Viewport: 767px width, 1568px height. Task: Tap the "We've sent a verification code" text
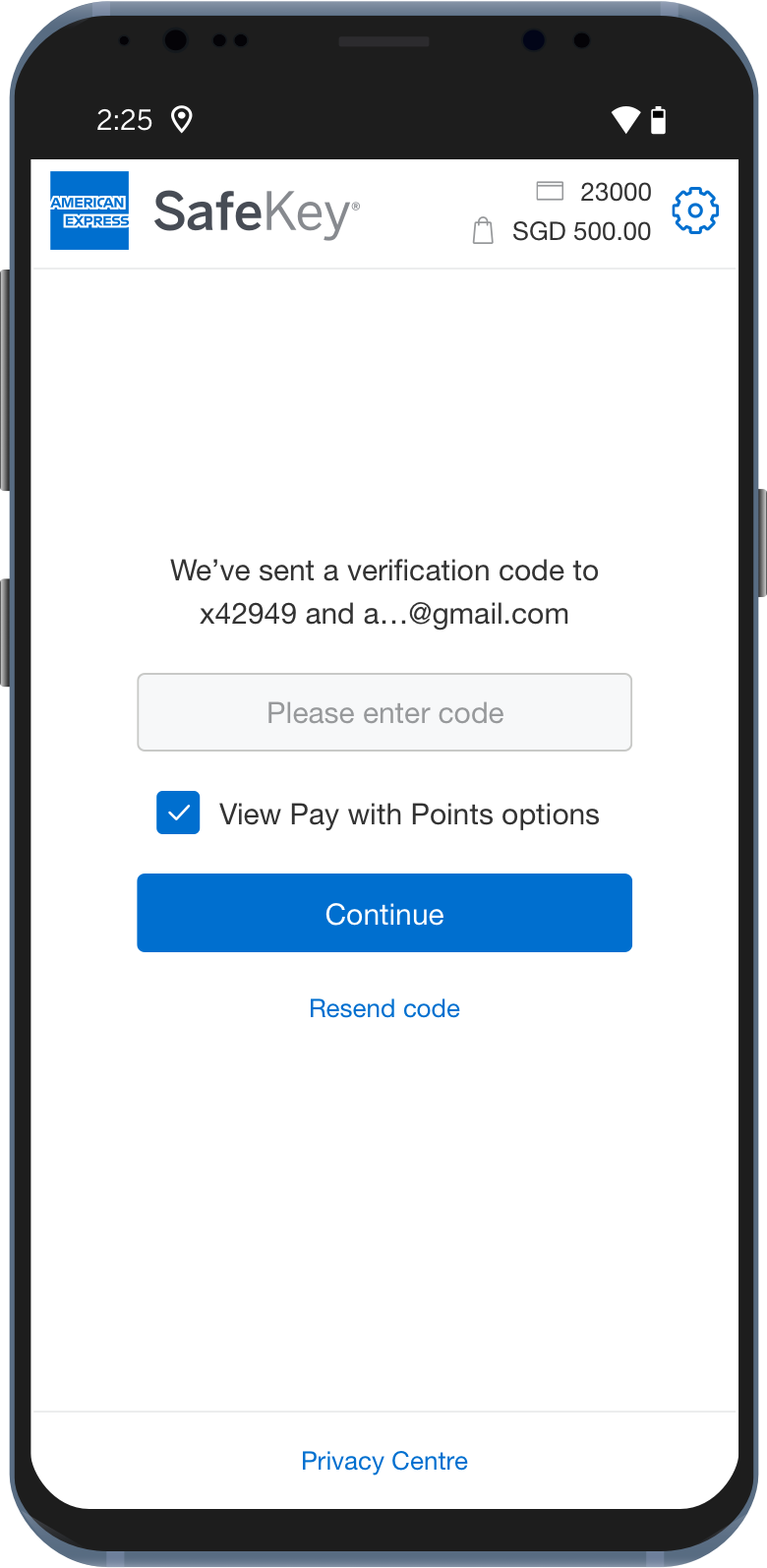(384, 571)
